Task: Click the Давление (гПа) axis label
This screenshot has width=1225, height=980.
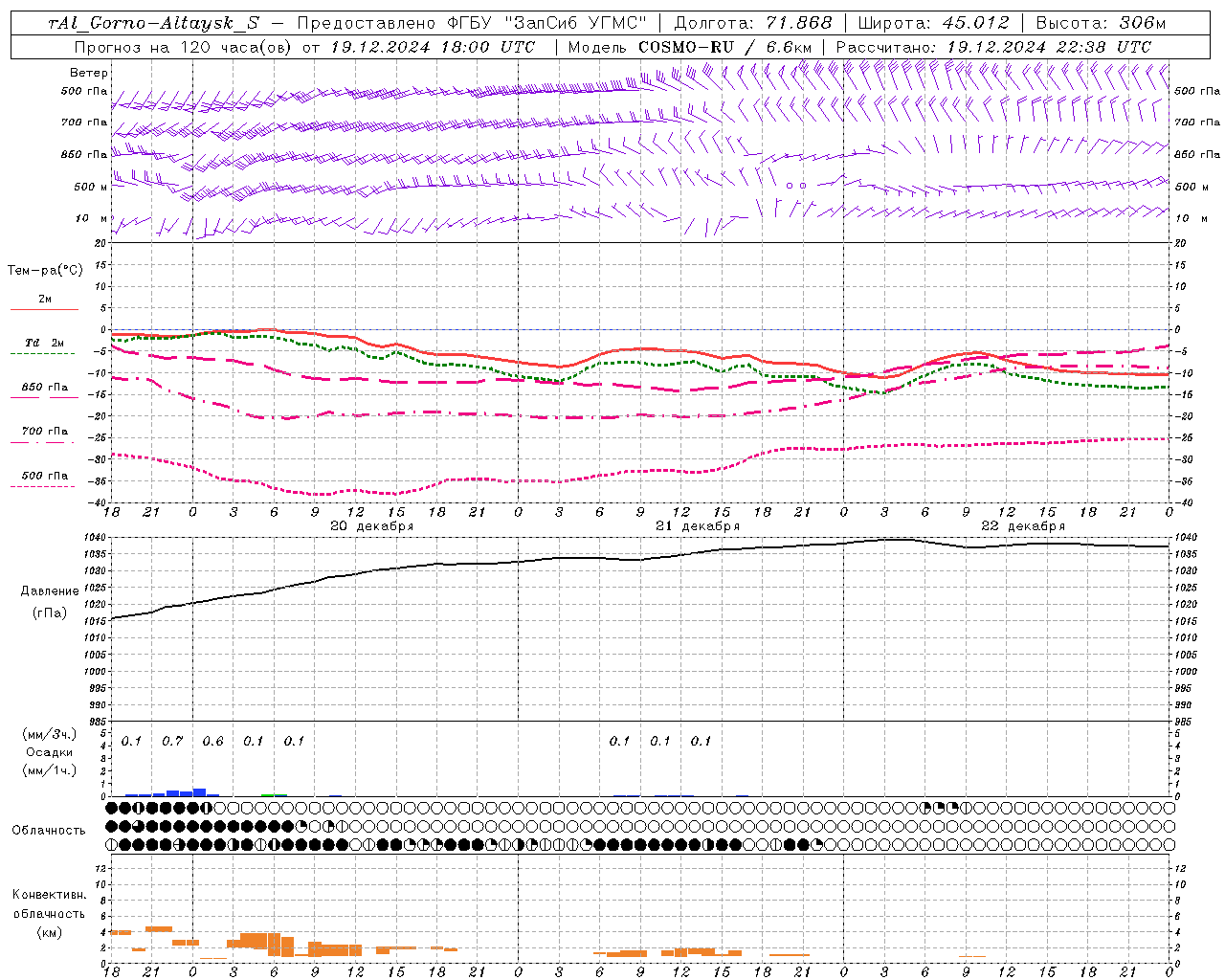Action: (x=44, y=602)
